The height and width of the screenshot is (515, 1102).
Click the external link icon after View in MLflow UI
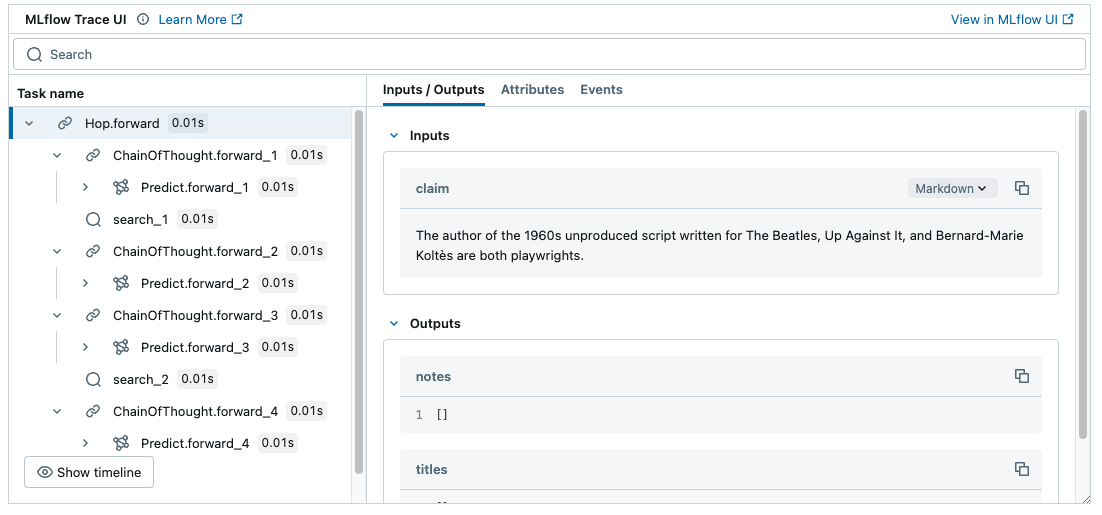tap(1069, 20)
